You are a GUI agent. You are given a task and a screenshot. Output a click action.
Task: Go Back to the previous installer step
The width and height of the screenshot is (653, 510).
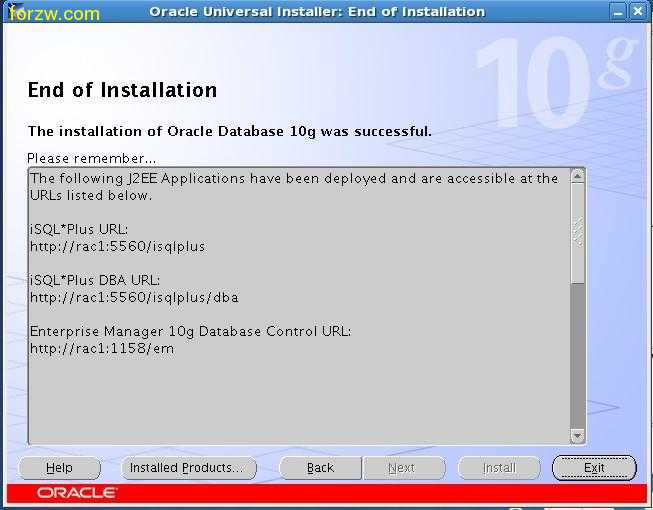coord(320,467)
